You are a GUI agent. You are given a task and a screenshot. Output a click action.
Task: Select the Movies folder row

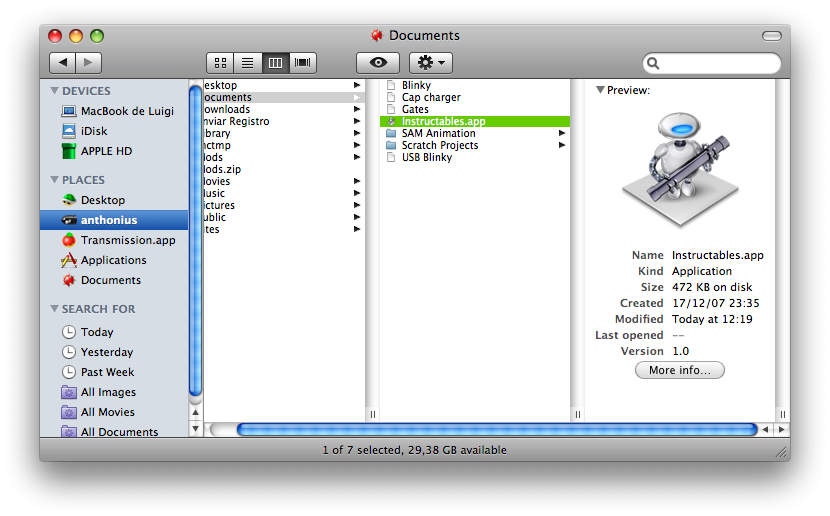pos(284,181)
